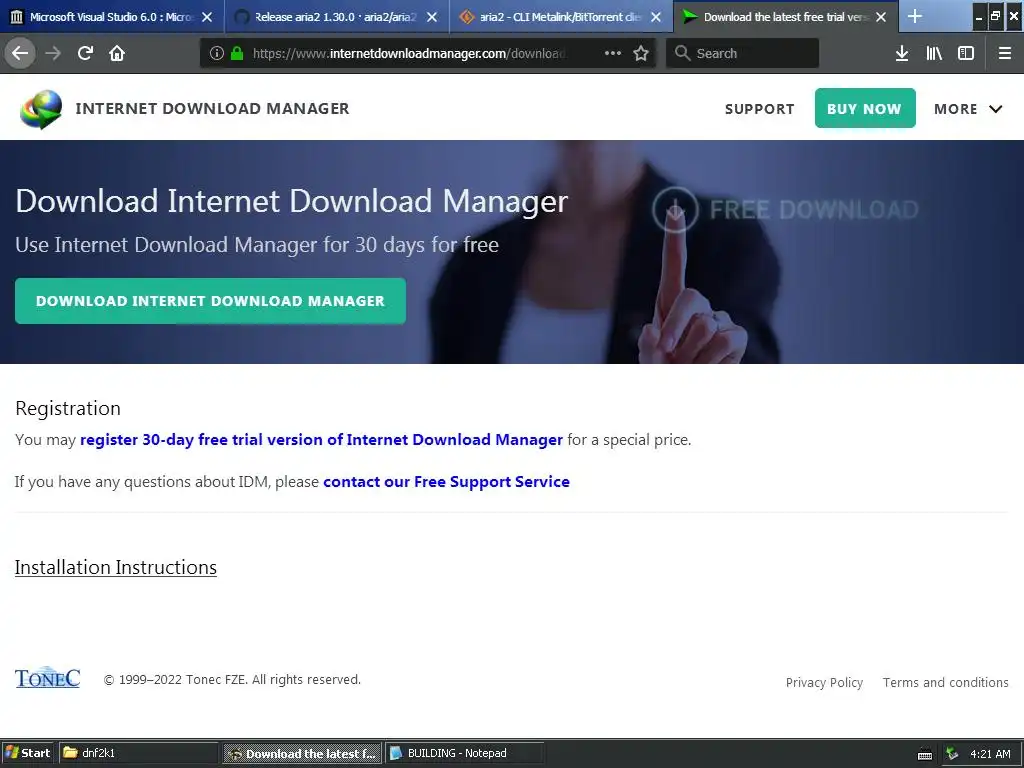Select the Download the latest taskbar button

pos(302,753)
